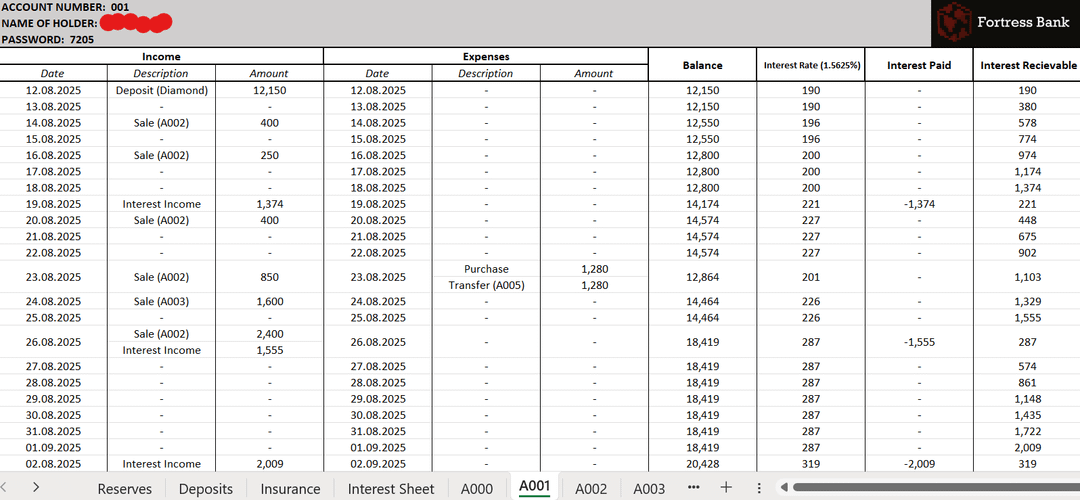The image size is (1080, 500).
Task: Switch to the A000 sheet tab
Action: [476, 488]
